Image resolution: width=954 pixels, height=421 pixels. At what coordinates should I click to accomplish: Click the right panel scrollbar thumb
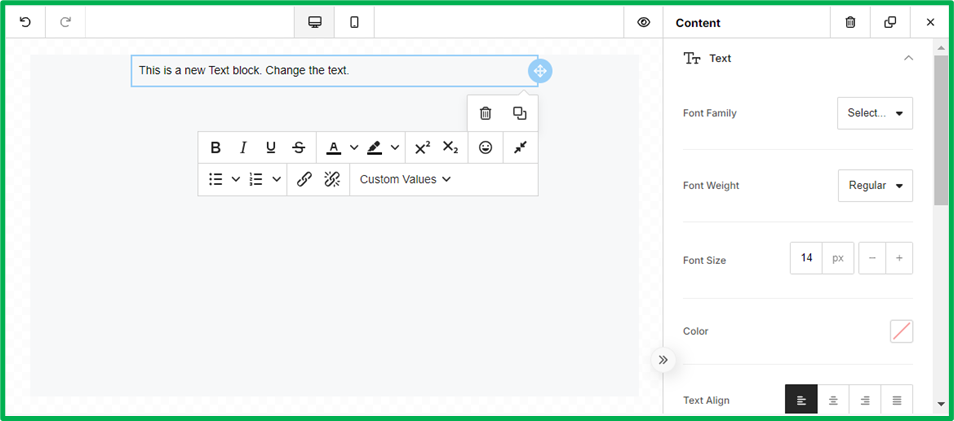941,130
